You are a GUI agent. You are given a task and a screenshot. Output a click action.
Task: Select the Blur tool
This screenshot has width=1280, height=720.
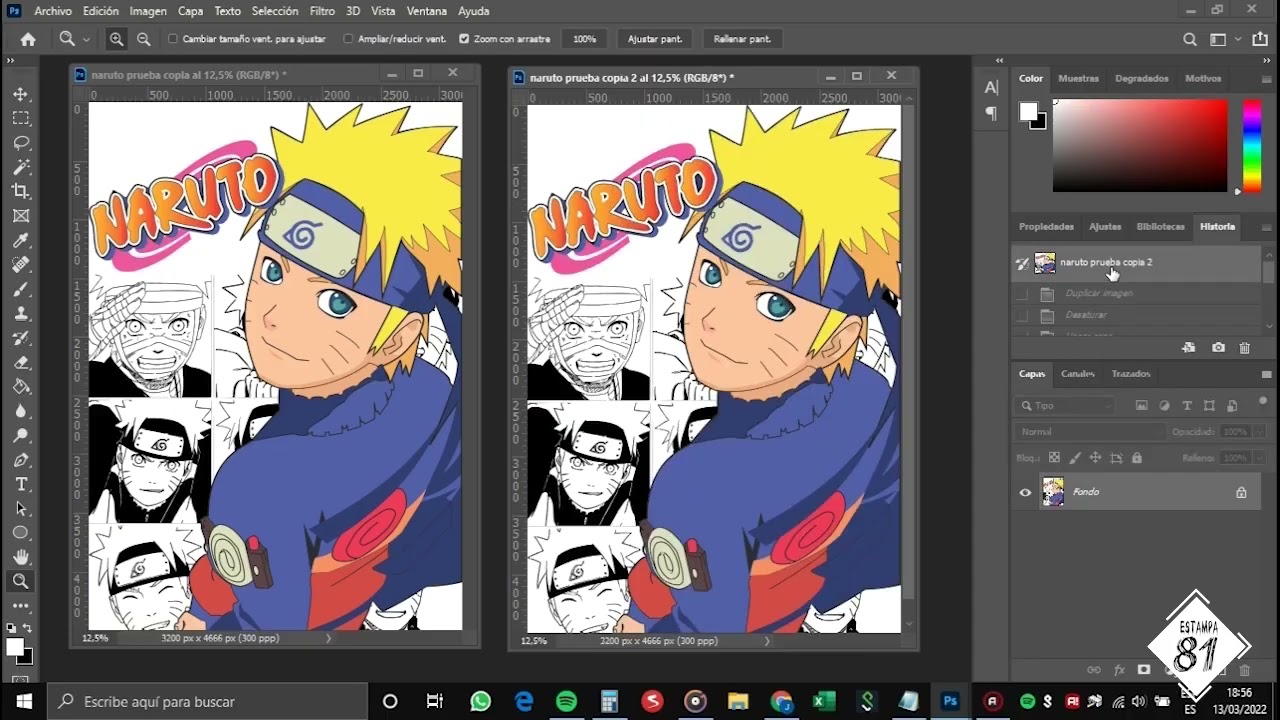pyautogui.click(x=20, y=411)
